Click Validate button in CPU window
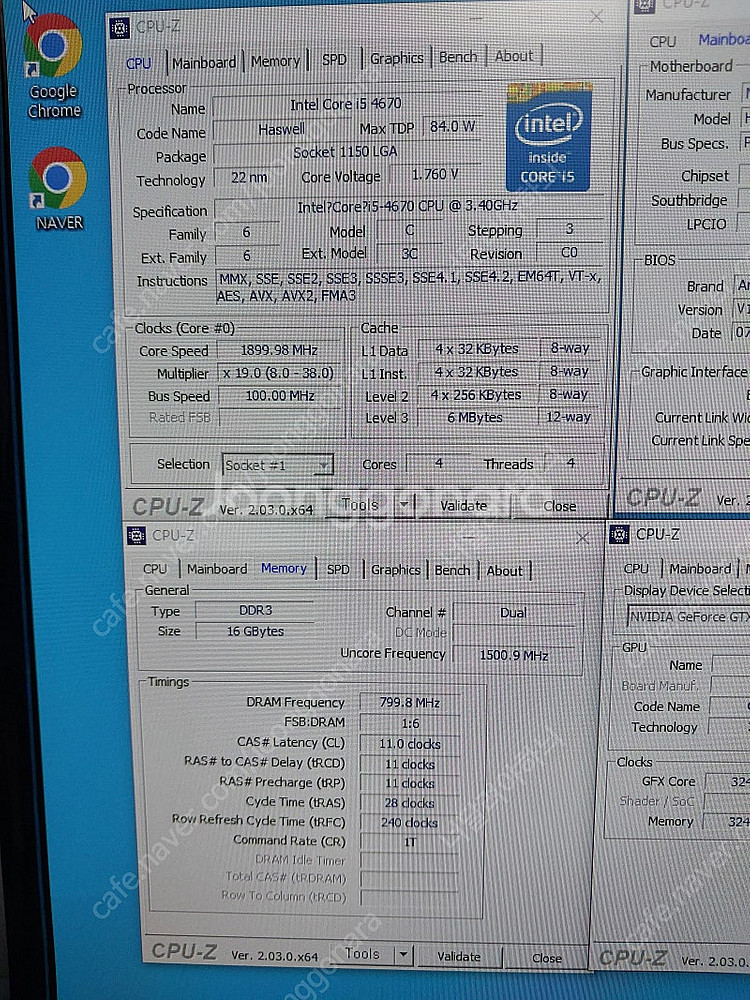 (464, 506)
